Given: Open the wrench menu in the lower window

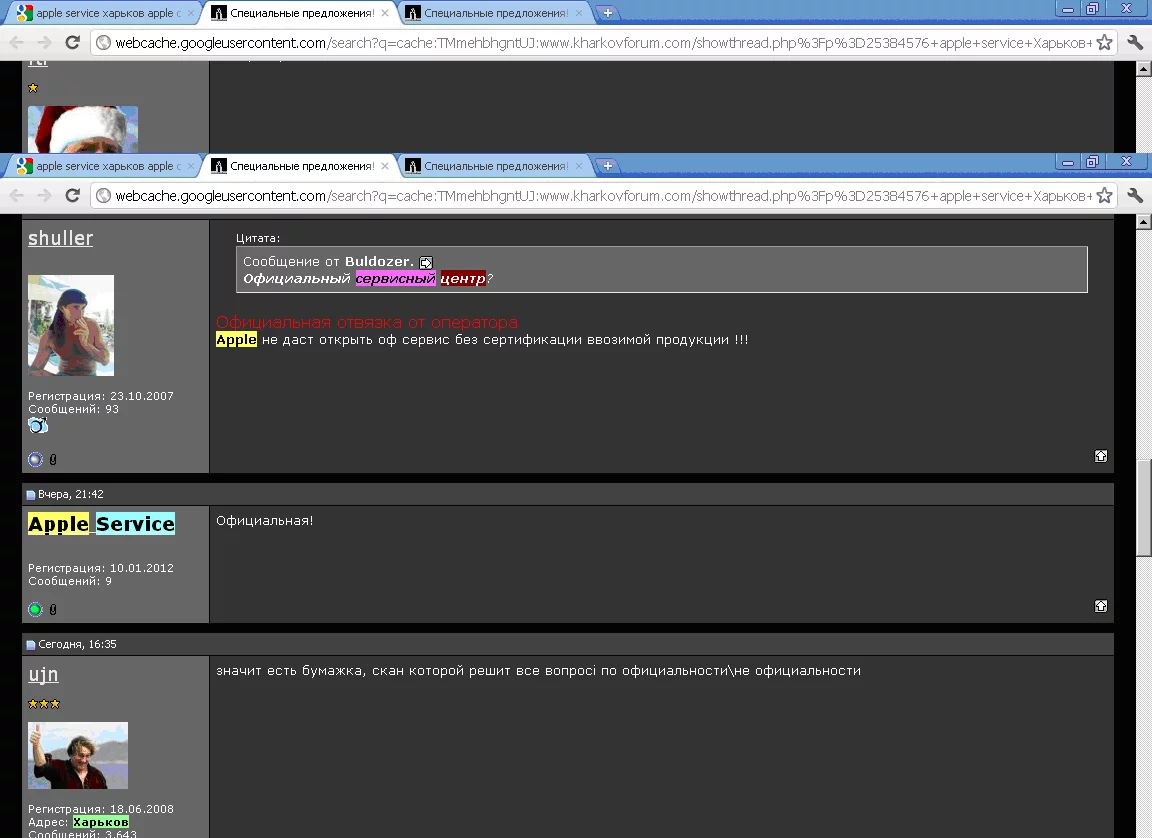Looking at the screenshot, I should pos(1134,195).
